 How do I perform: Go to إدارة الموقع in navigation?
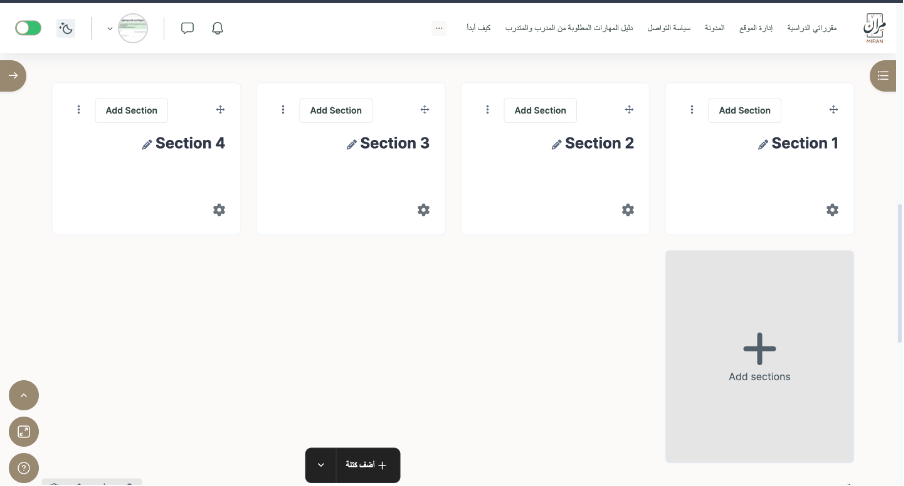[755, 28]
